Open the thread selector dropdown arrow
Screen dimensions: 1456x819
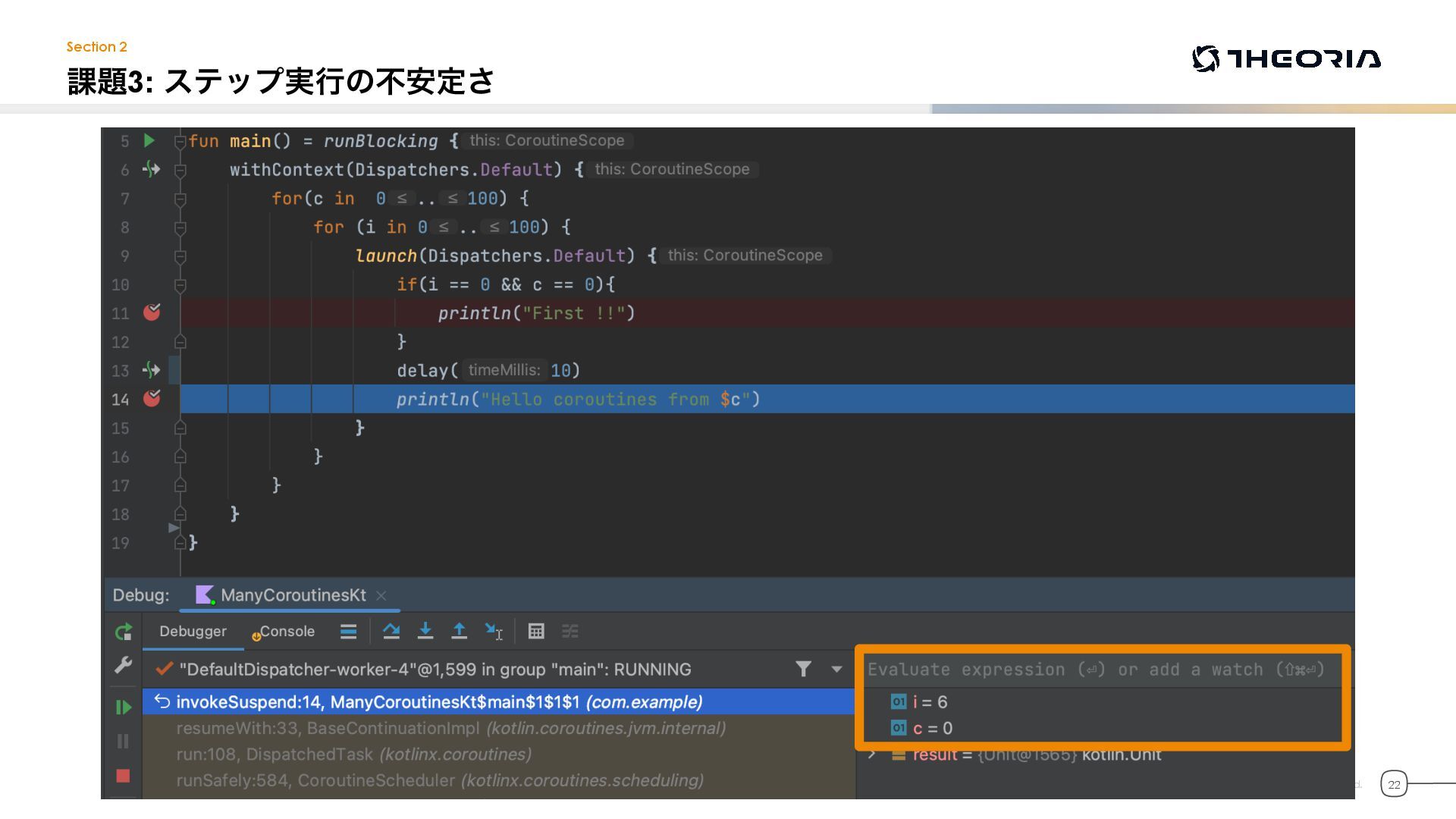click(x=836, y=669)
